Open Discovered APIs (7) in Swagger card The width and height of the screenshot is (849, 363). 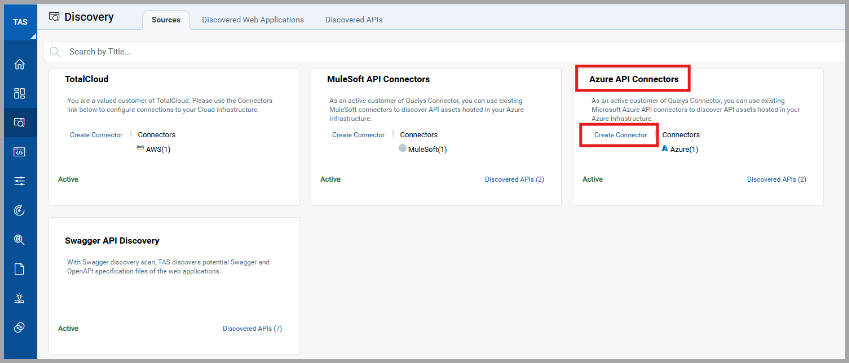252,328
